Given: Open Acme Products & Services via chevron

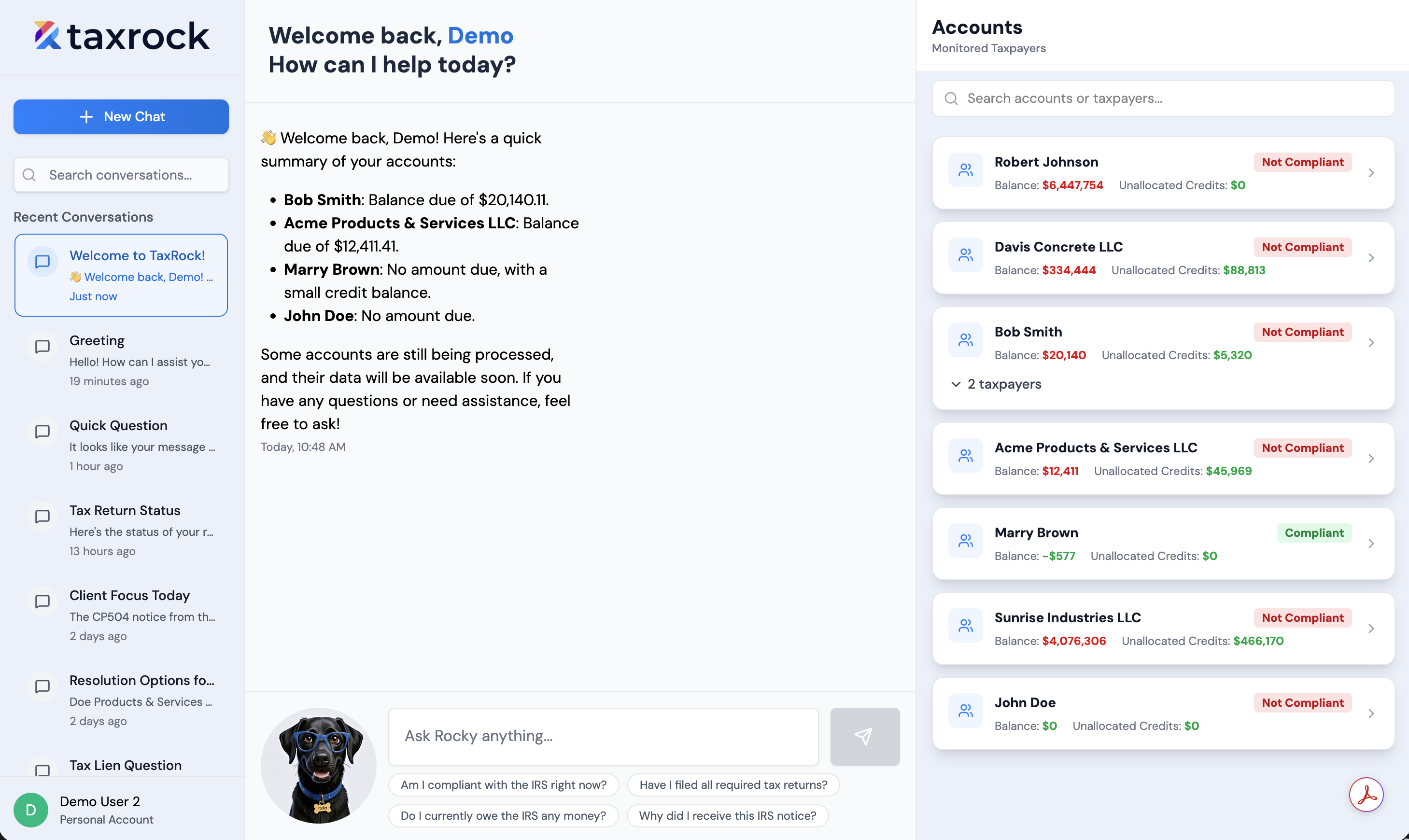Looking at the screenshot, I should pyautogui.click(x=1371, y=459).
